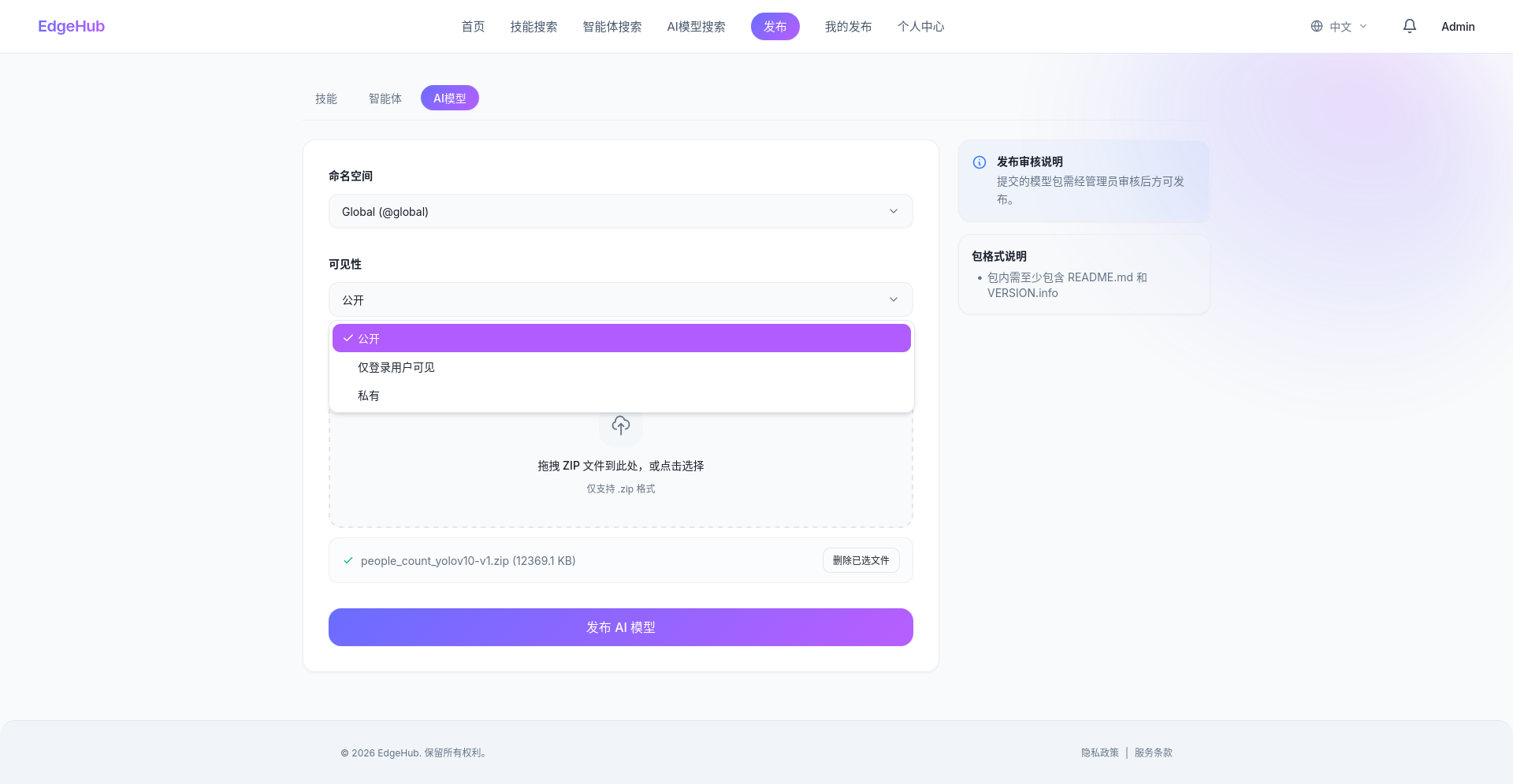The height and width of the screenshot is (784, 1513).
Task: Open the 中文 language selector chevron
Action: coord(1363,26)
